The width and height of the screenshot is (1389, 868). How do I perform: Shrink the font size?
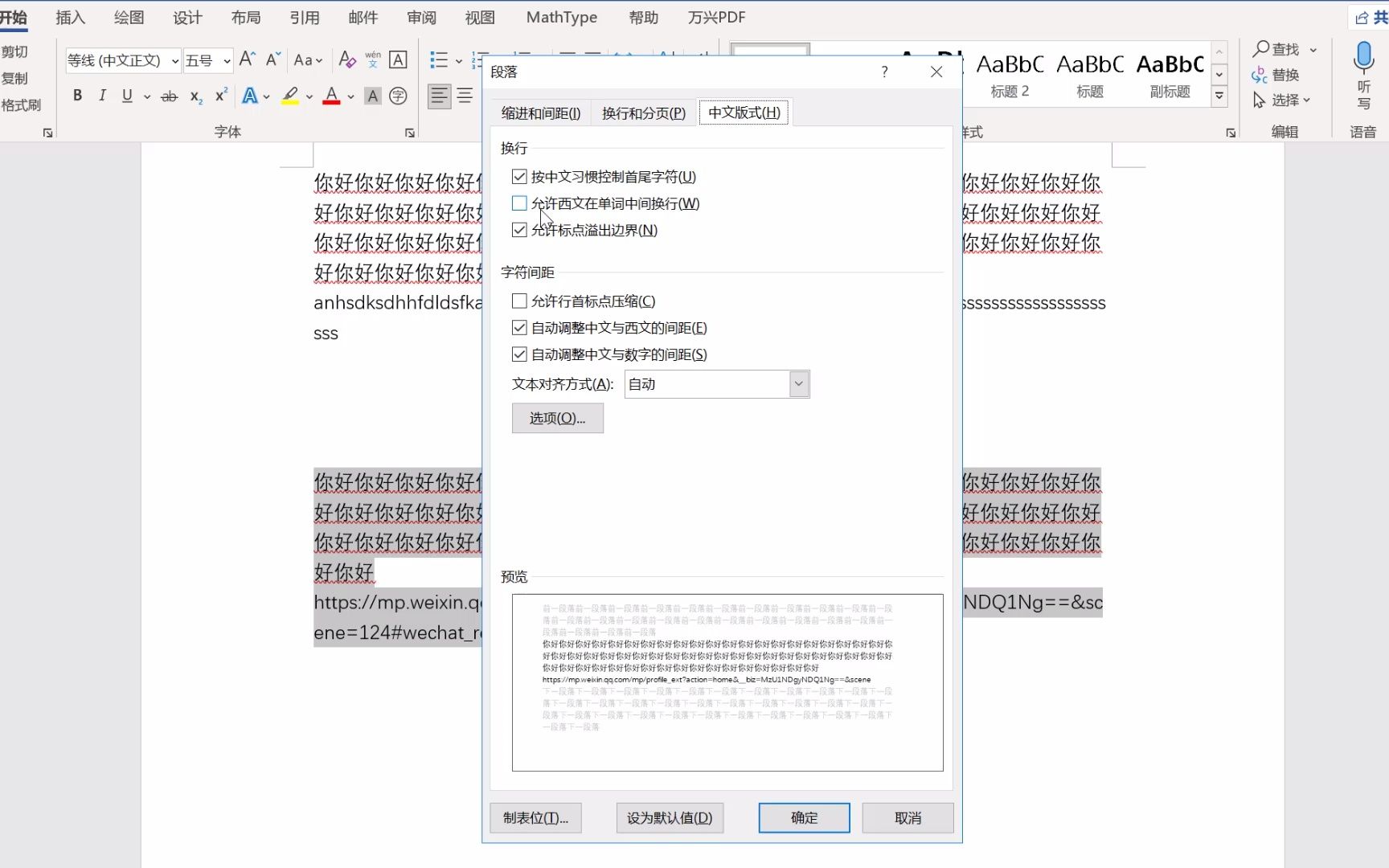tap(273, 59)
